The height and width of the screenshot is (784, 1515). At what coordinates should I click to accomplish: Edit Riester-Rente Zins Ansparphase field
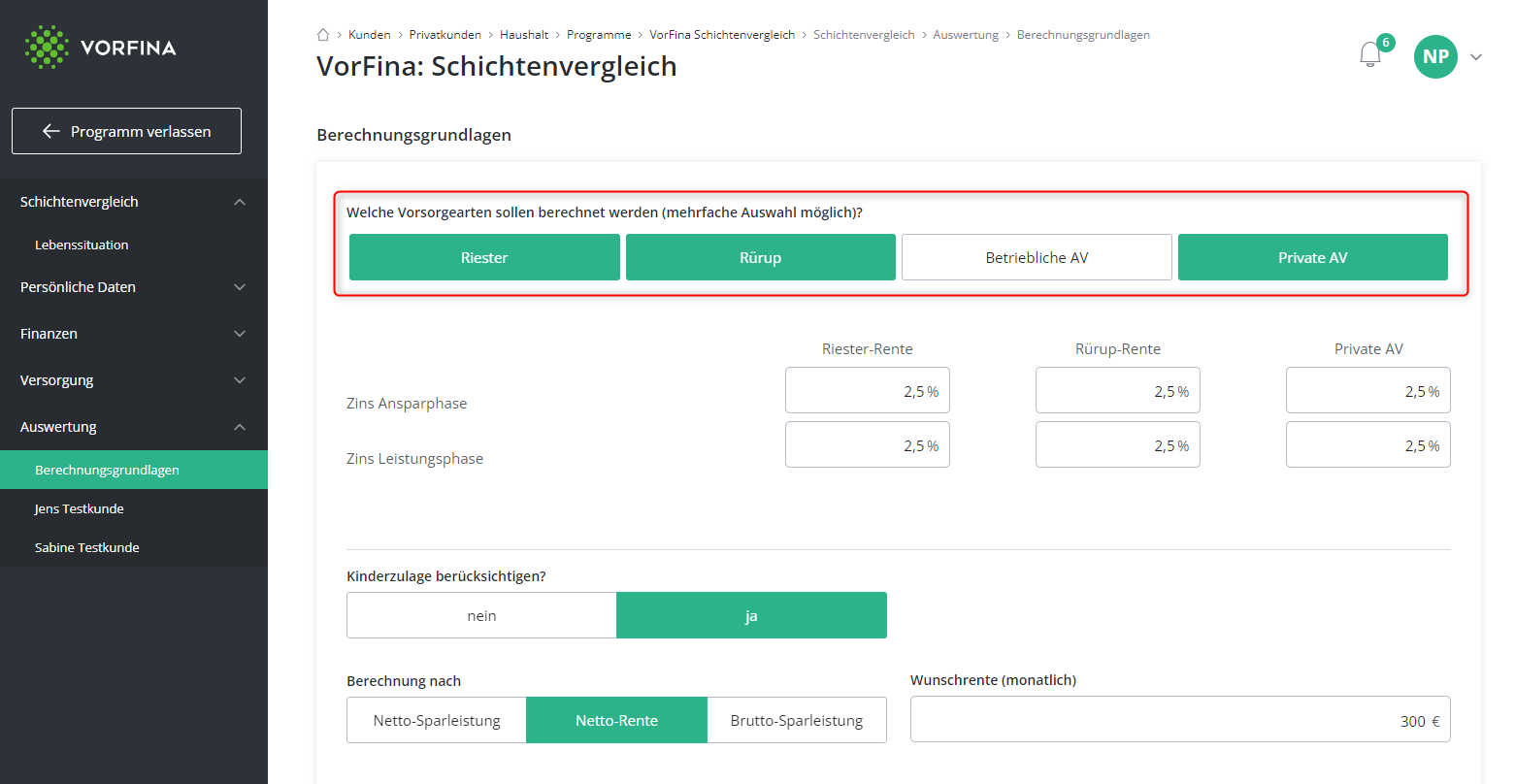[868, 390]
